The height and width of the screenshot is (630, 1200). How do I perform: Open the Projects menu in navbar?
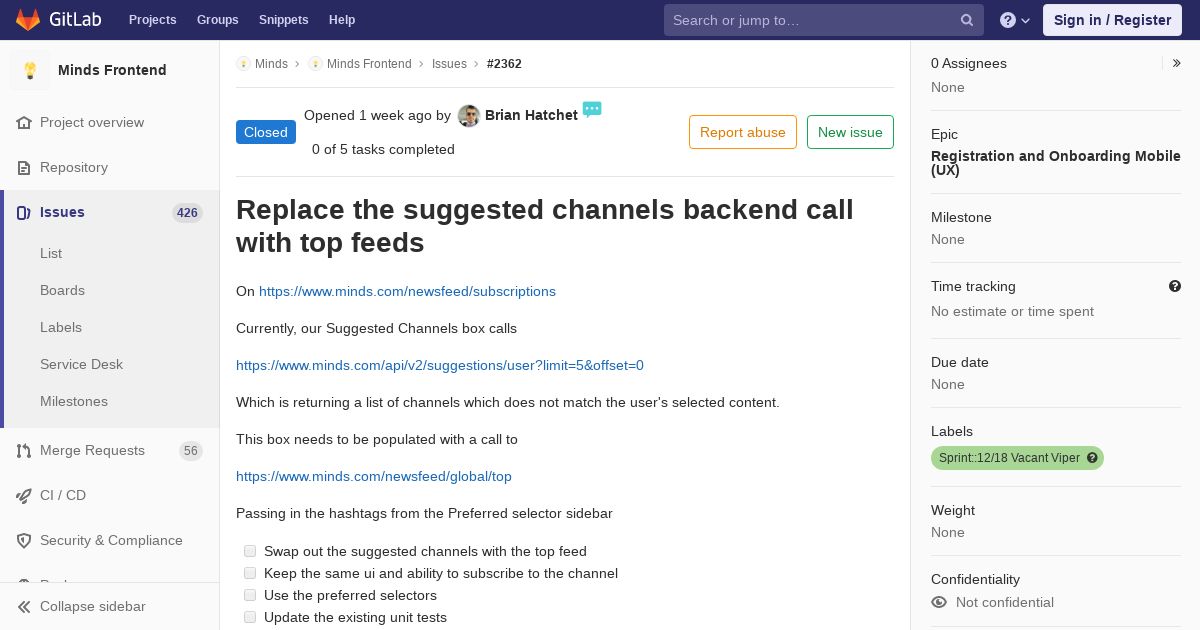coord(152,20)
